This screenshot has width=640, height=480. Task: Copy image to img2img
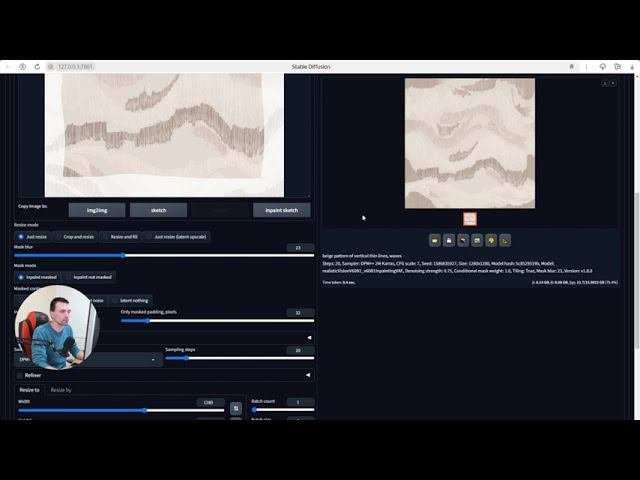click(x=97, y=210)
